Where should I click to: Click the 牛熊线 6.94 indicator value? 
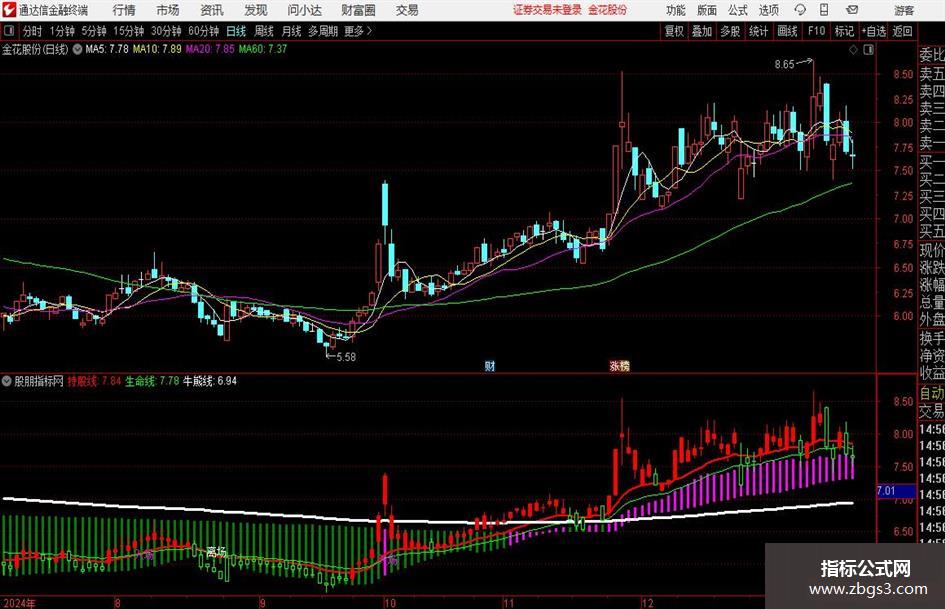210,381
